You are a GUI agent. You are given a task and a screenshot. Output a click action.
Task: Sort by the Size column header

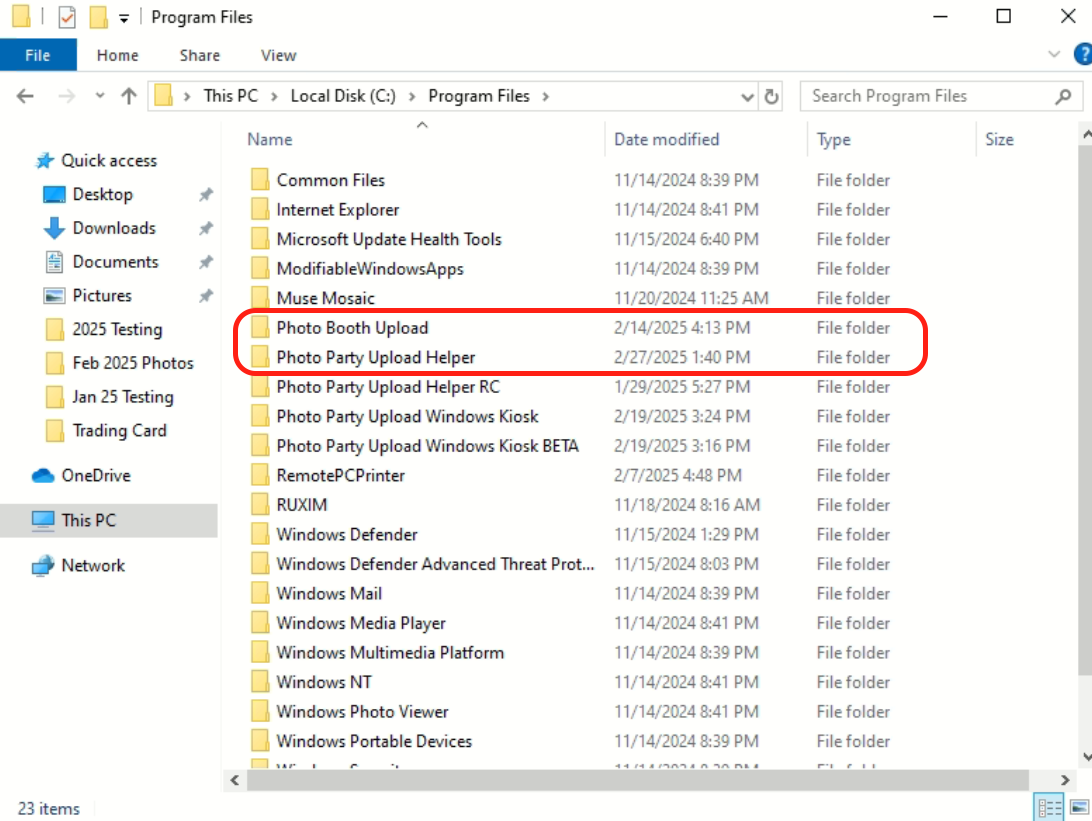point(999,139)
